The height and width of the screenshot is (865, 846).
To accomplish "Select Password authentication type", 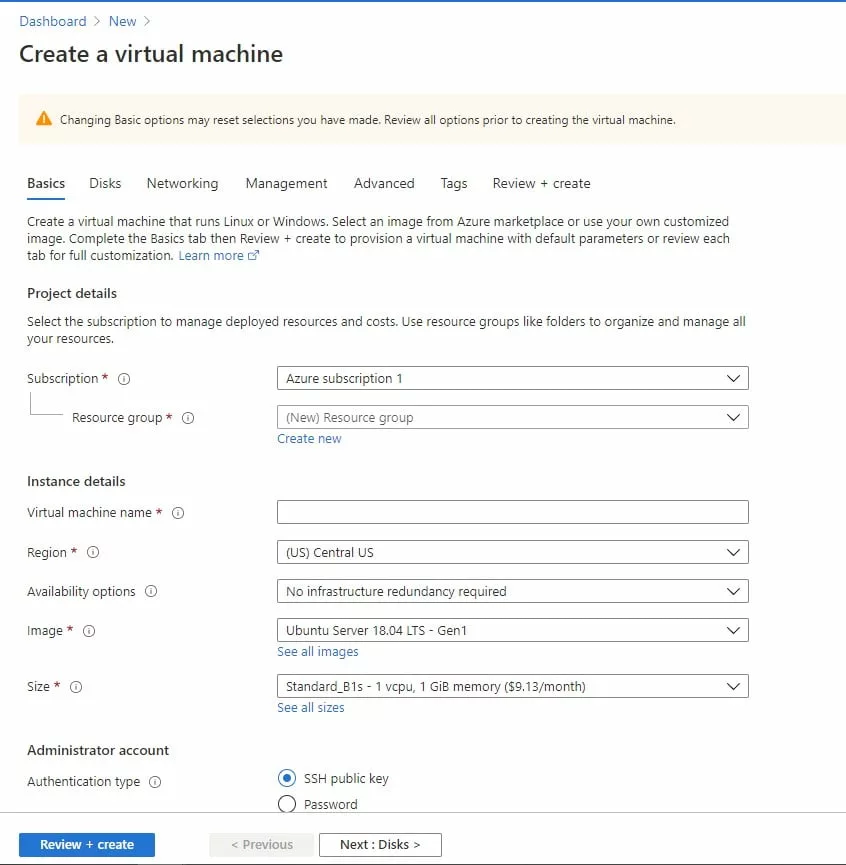I will coord(287,804).
